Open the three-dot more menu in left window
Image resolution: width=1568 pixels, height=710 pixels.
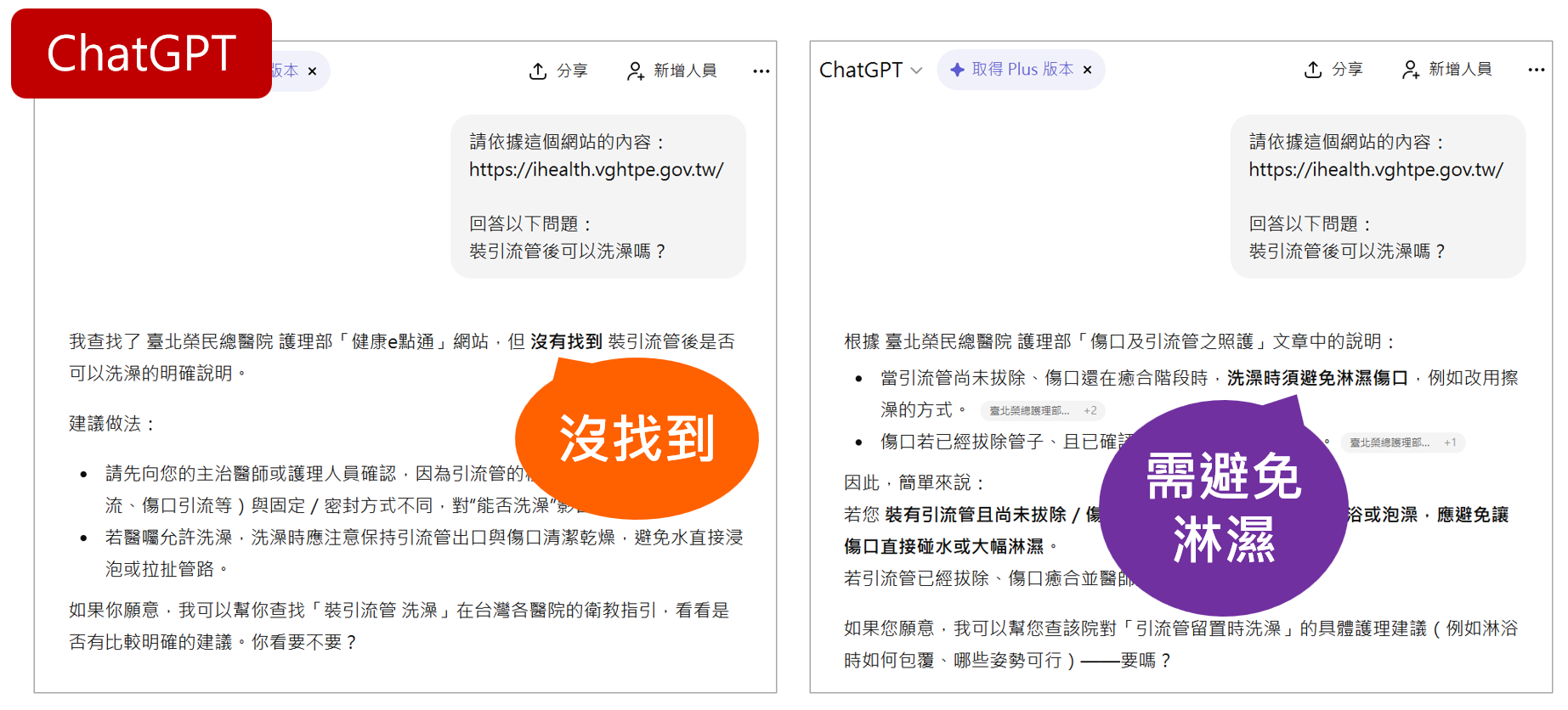pyautogui.click(x=761, y=71)
